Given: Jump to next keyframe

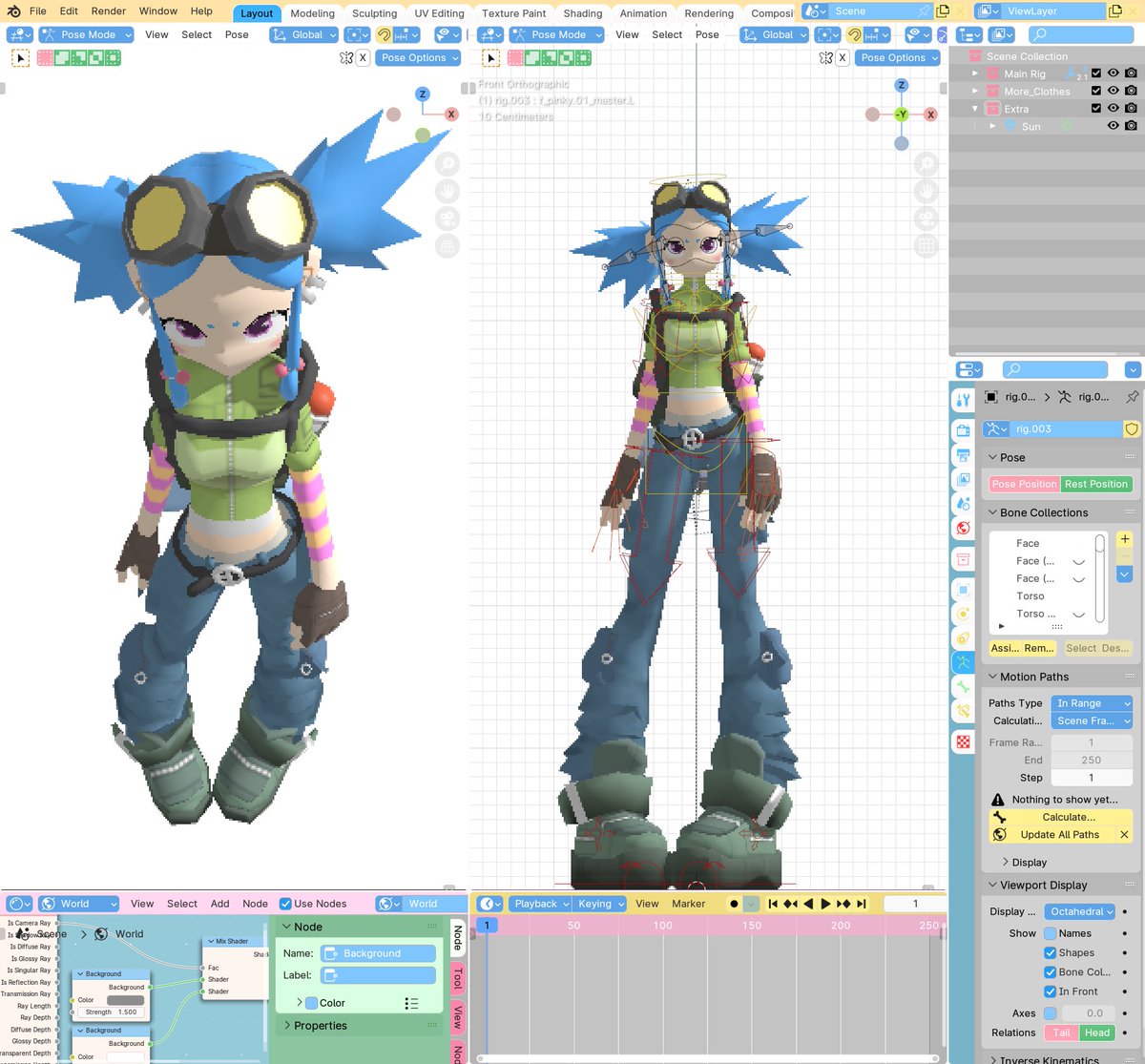Looking at the screenshot, I should tap(843, 904).
